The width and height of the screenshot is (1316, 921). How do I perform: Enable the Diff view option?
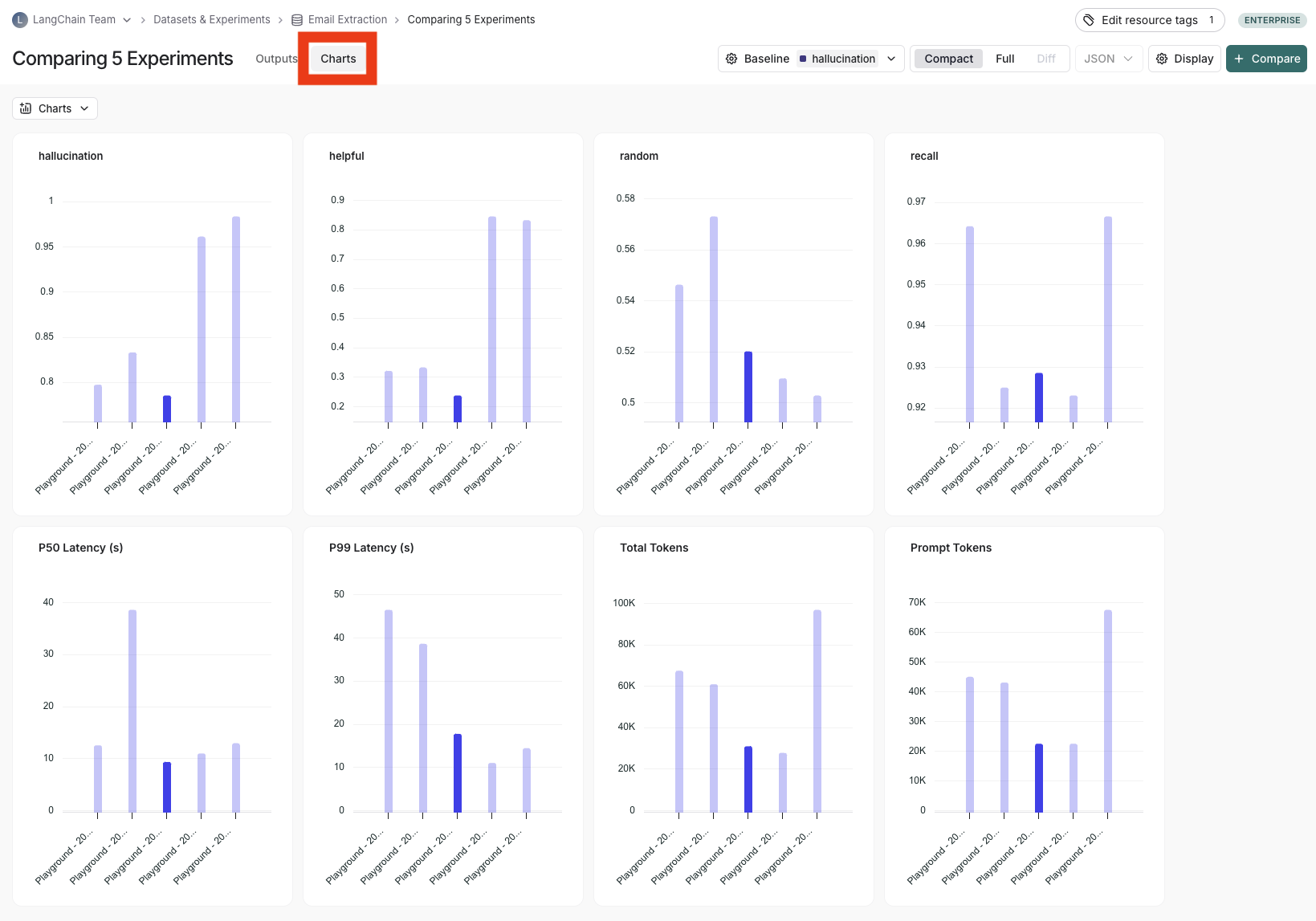(x=1045, y=58)
